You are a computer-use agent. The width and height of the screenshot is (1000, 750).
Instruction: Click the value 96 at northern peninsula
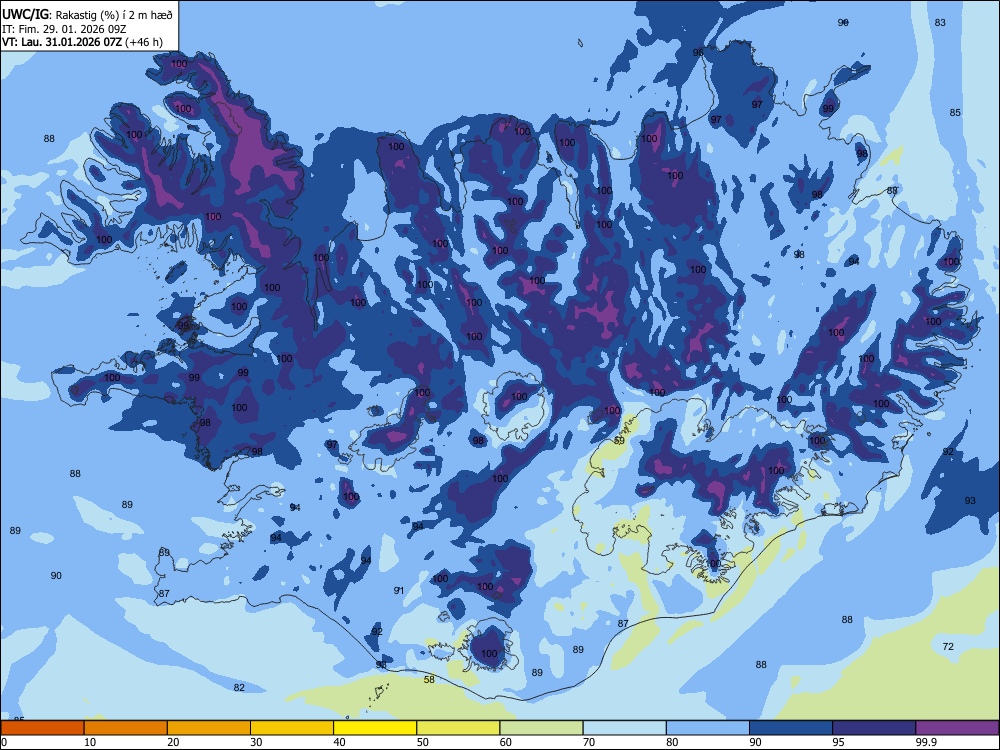698,52
